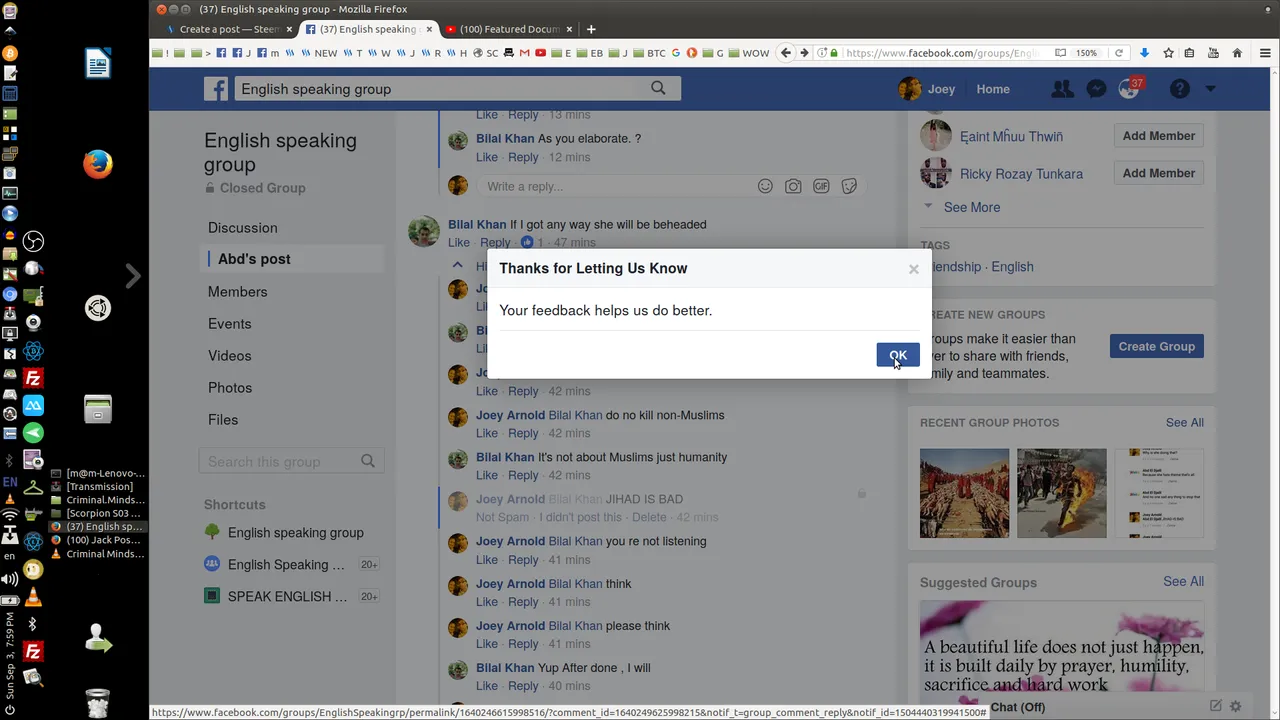Reload the page in Firefox
The height and width of the screenshot is (720, 1280).
tap(1119, 53)
